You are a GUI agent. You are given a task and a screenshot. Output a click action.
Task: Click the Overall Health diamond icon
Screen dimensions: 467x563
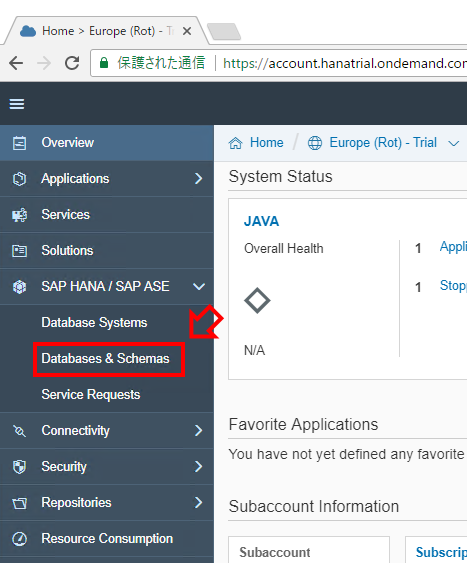(257, 300)
